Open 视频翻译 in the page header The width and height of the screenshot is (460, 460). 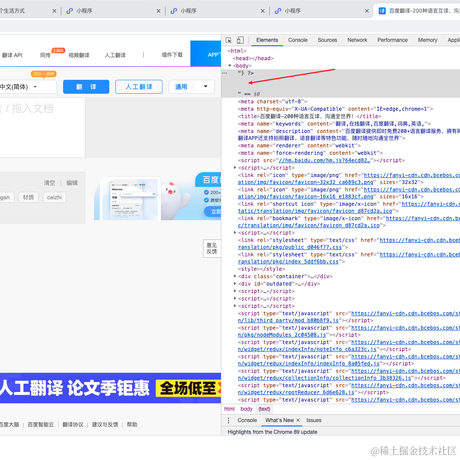click(79, 55)
